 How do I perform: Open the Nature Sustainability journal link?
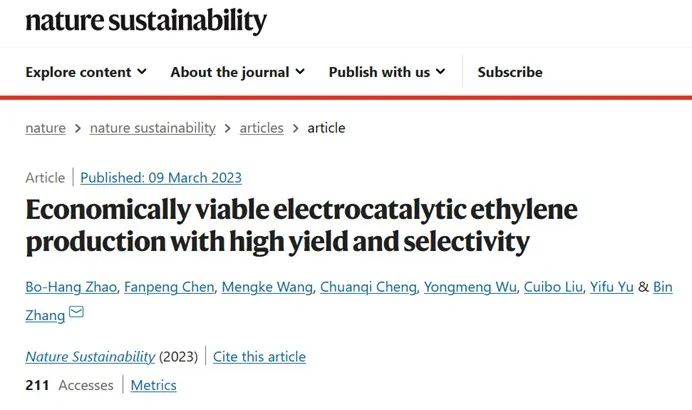[x=90, y=357]
